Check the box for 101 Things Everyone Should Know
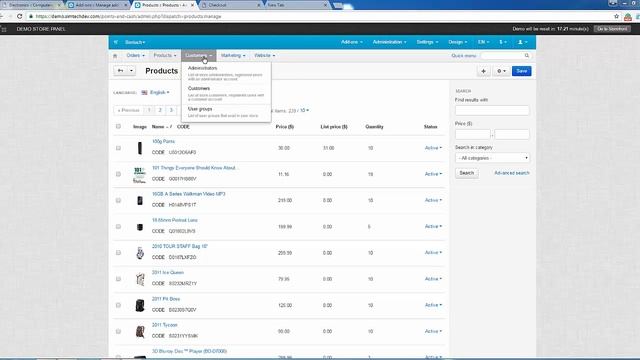Screen dimensions: 640x360 [118, 174]
